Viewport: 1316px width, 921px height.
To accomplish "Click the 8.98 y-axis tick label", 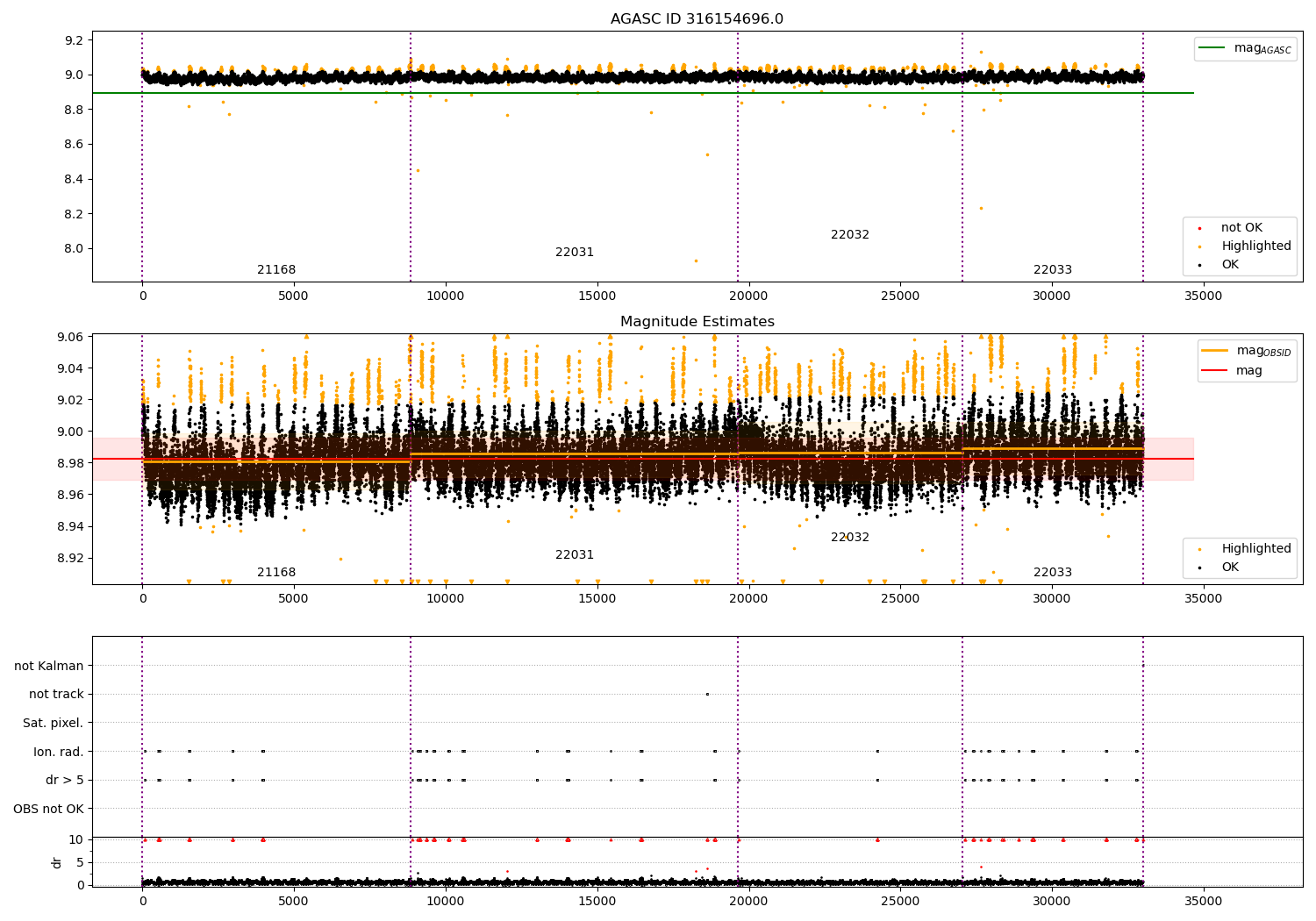I will tap(71, 463).
